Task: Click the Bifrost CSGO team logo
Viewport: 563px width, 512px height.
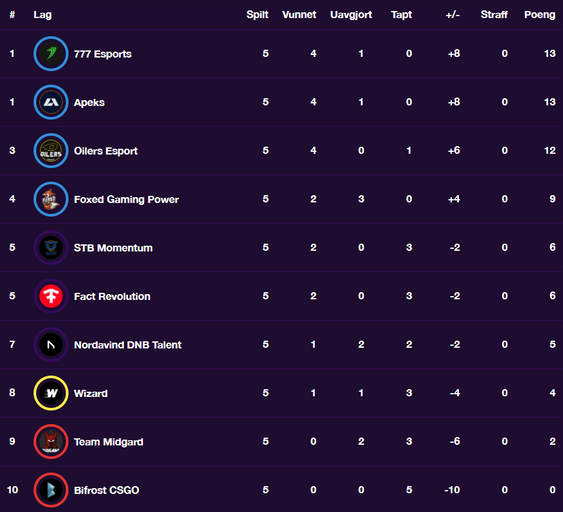Action: [x=51, y=490]
